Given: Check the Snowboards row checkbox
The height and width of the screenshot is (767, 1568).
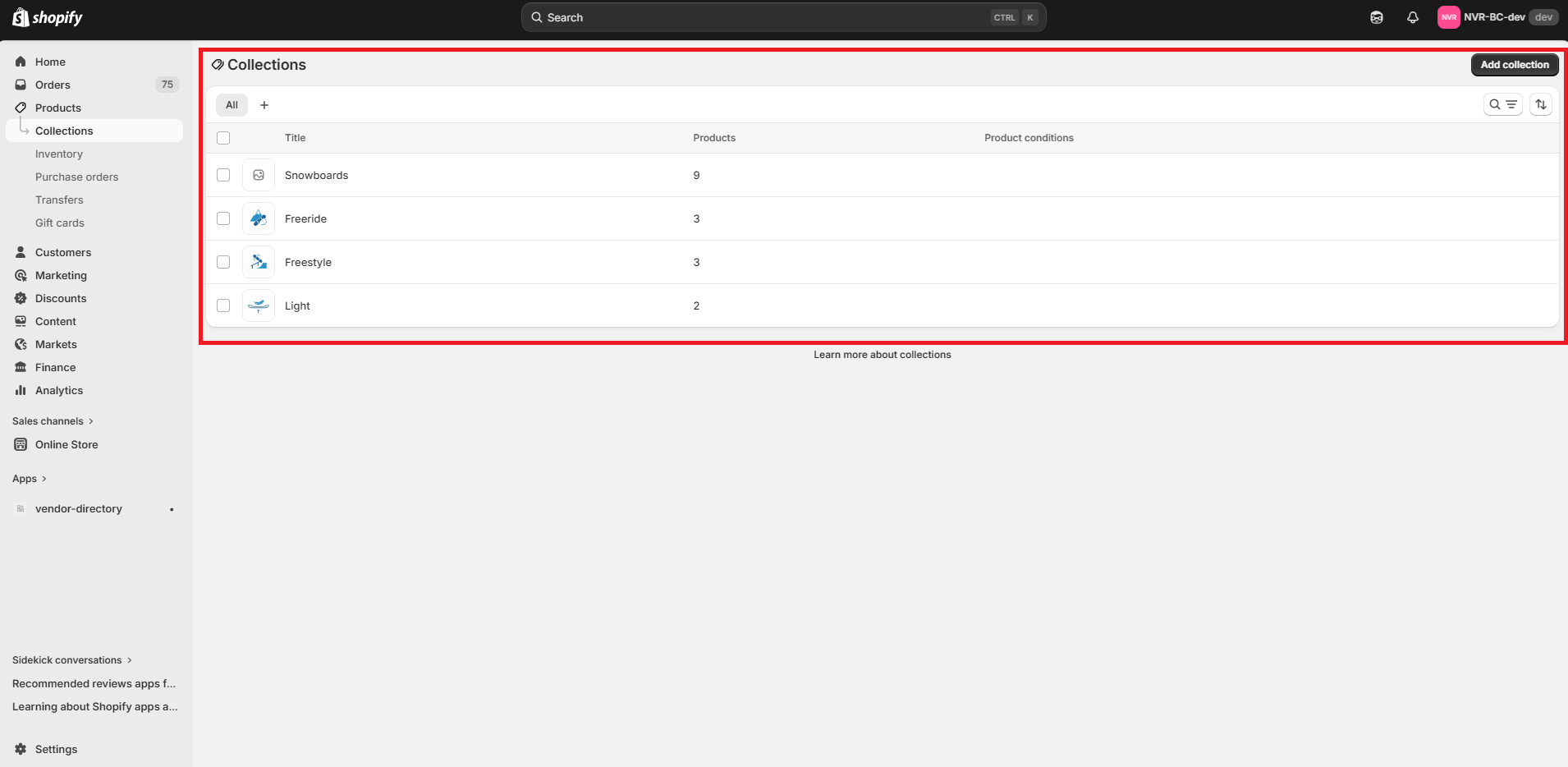Looking at the screenshot, I should tap(223, 175).
